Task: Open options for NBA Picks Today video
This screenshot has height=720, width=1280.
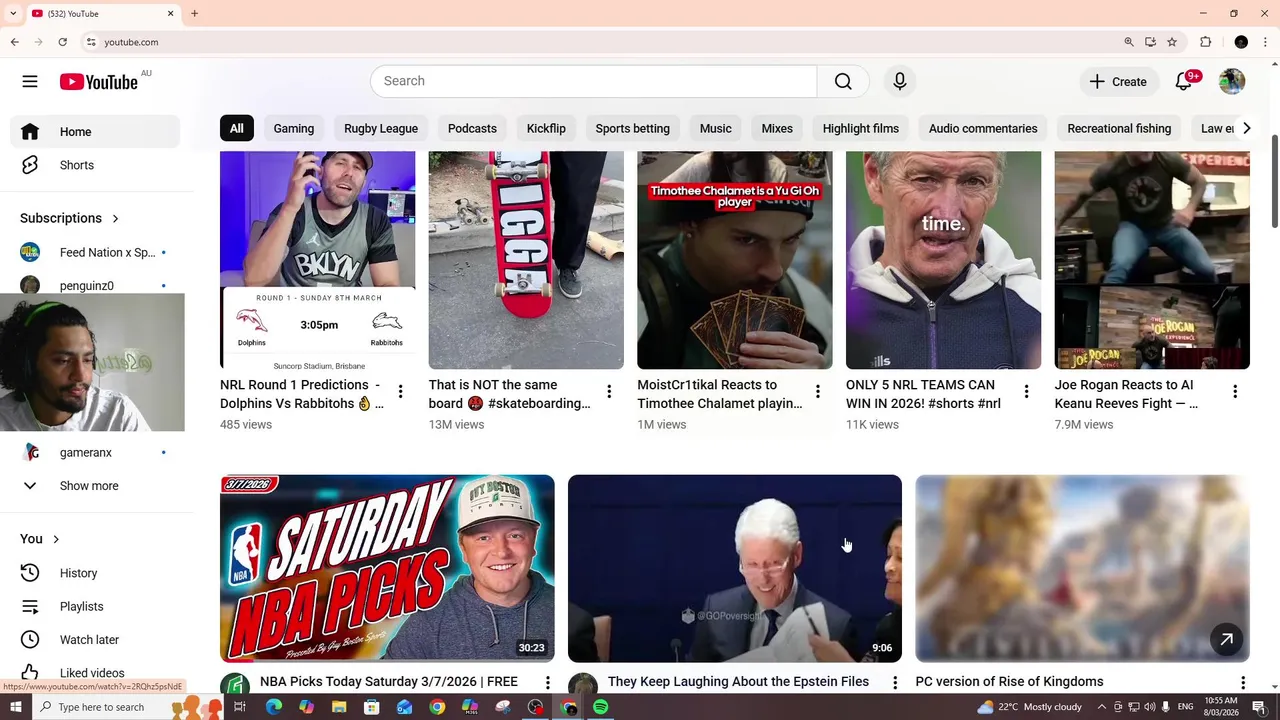Action: (x=547, y=682)
